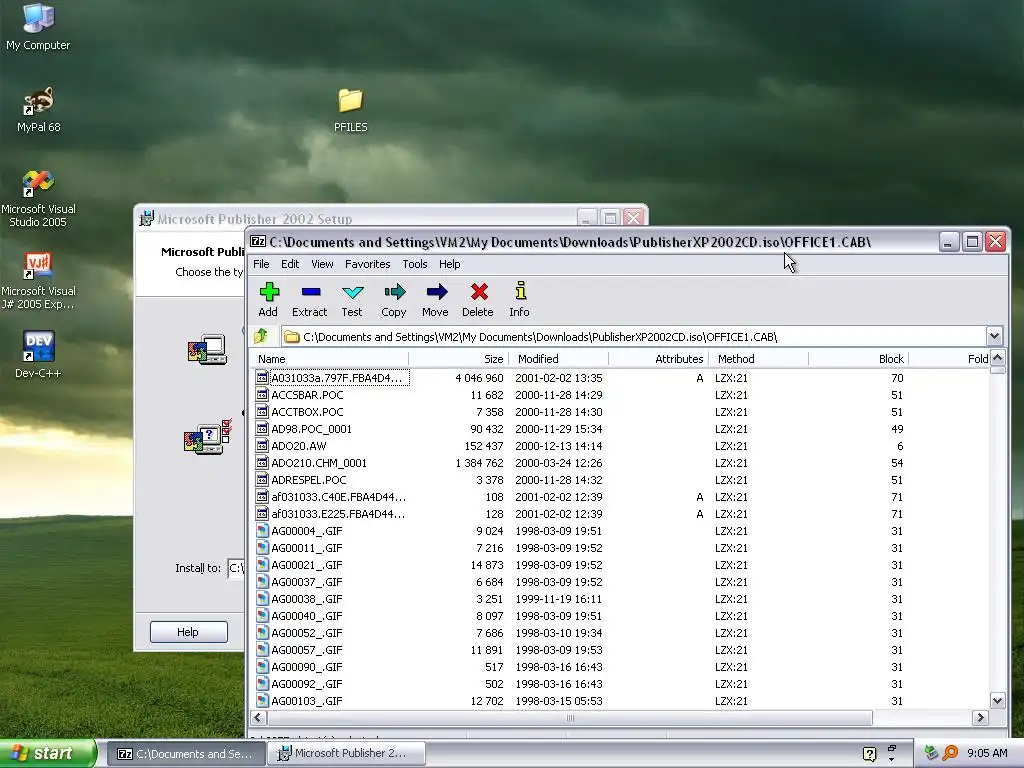Click the lower custom-install icon in Publisher Setup

208,437
